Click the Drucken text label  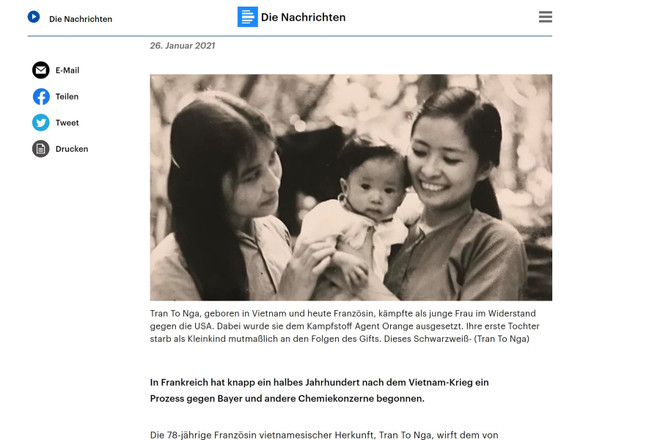[x=72, y=149]
